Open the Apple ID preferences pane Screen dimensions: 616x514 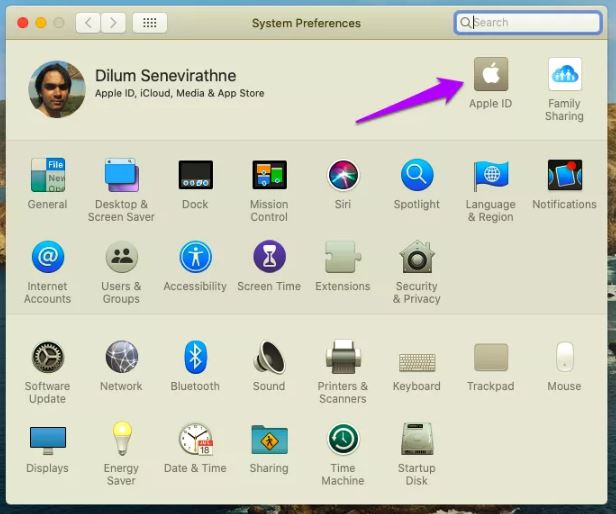[490, 75]
